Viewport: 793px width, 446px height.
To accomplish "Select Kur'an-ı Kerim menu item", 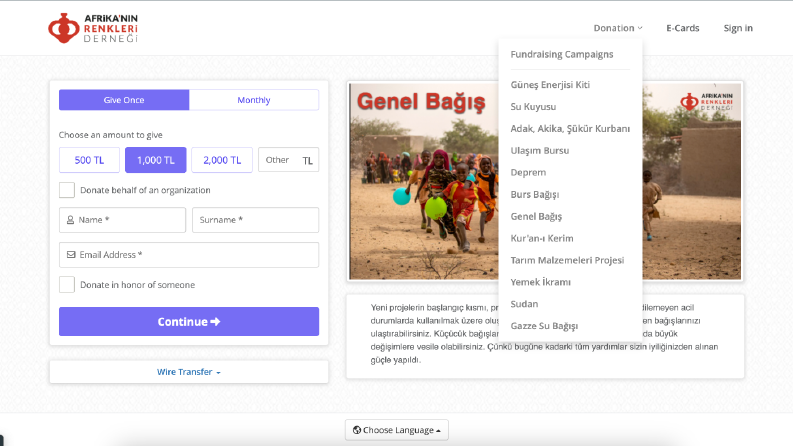I will pos(542,238).
